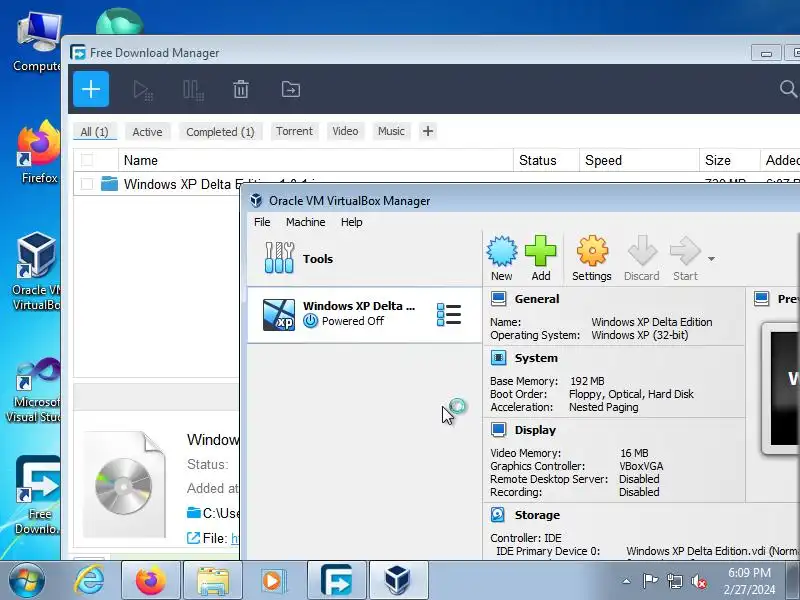
Task: Open the File menu in VirtualBox
Action: 262,222
